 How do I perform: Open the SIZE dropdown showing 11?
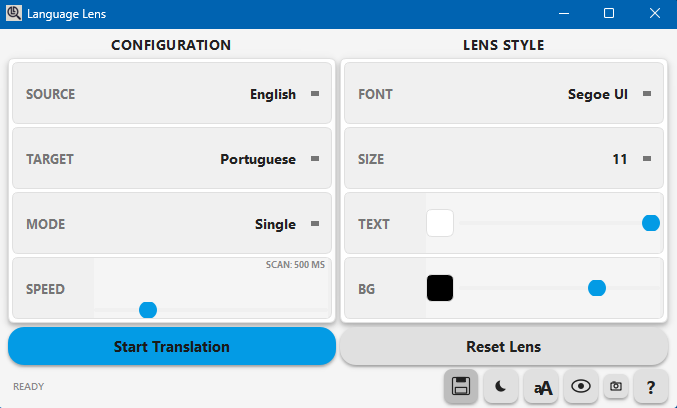coord(504,158)
